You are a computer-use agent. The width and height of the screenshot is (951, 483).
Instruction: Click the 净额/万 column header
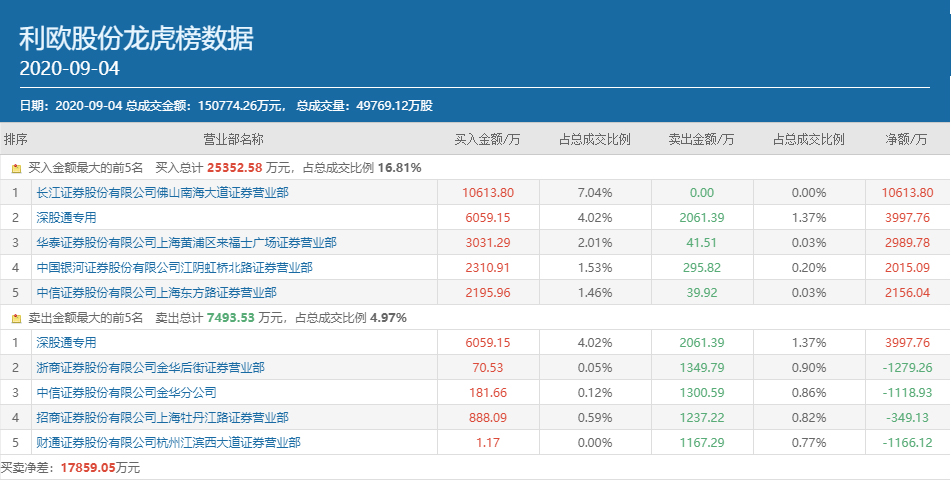pyautogui.click(x=907, y=139)
